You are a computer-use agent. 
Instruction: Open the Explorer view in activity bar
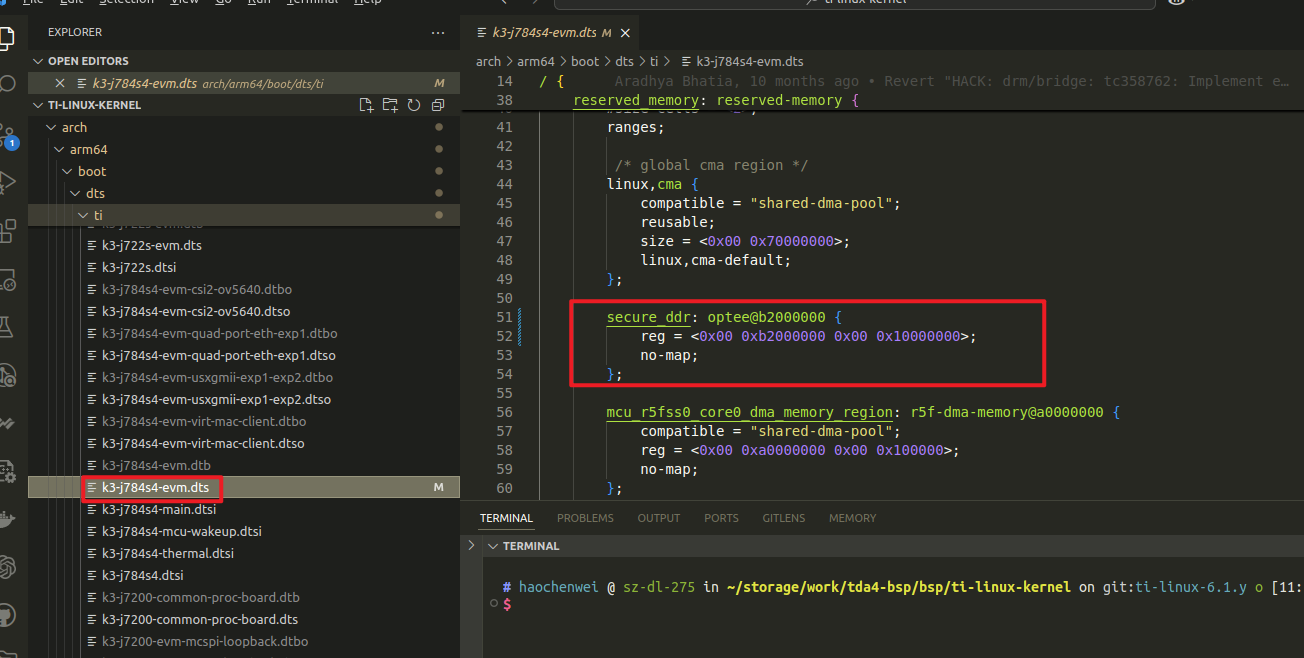(8, 38)
